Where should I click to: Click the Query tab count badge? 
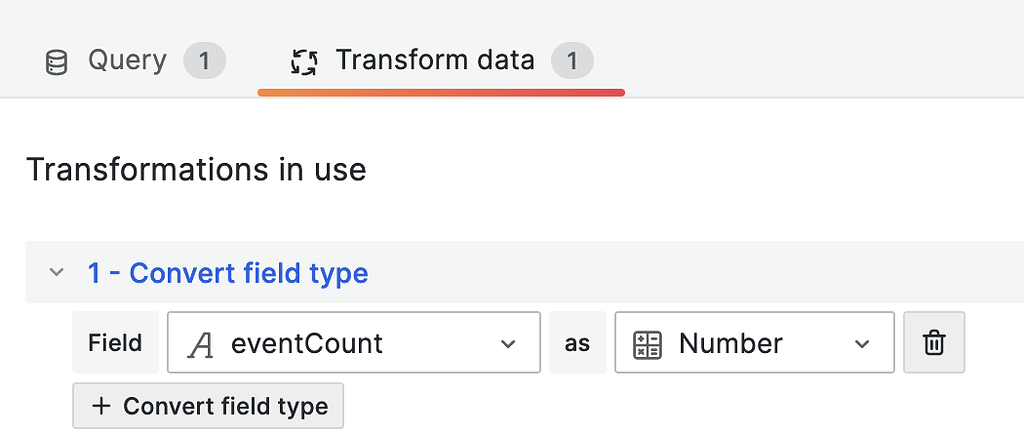204,61
